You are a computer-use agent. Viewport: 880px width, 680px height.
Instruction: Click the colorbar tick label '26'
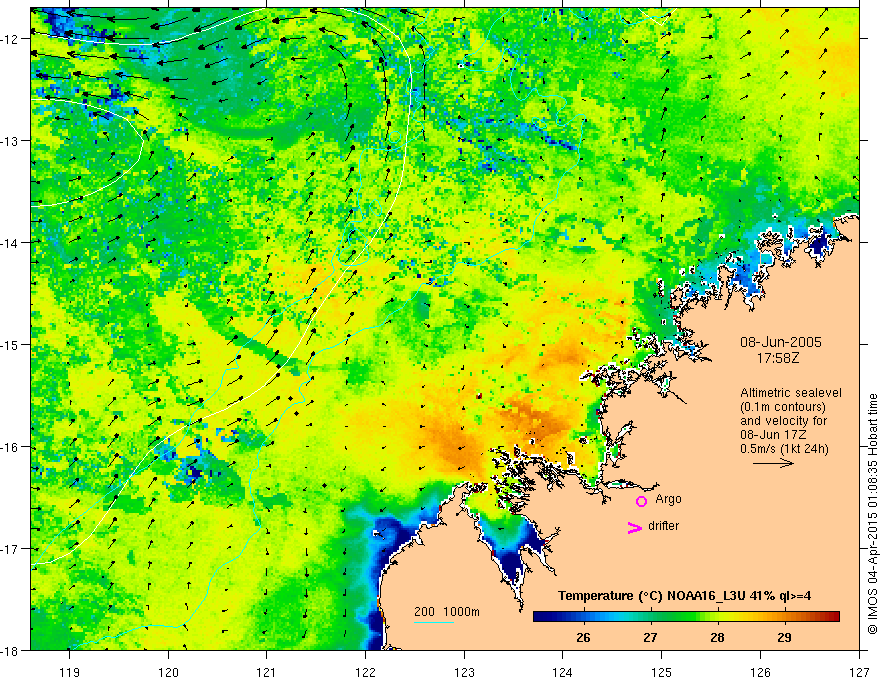pos(583,637)
